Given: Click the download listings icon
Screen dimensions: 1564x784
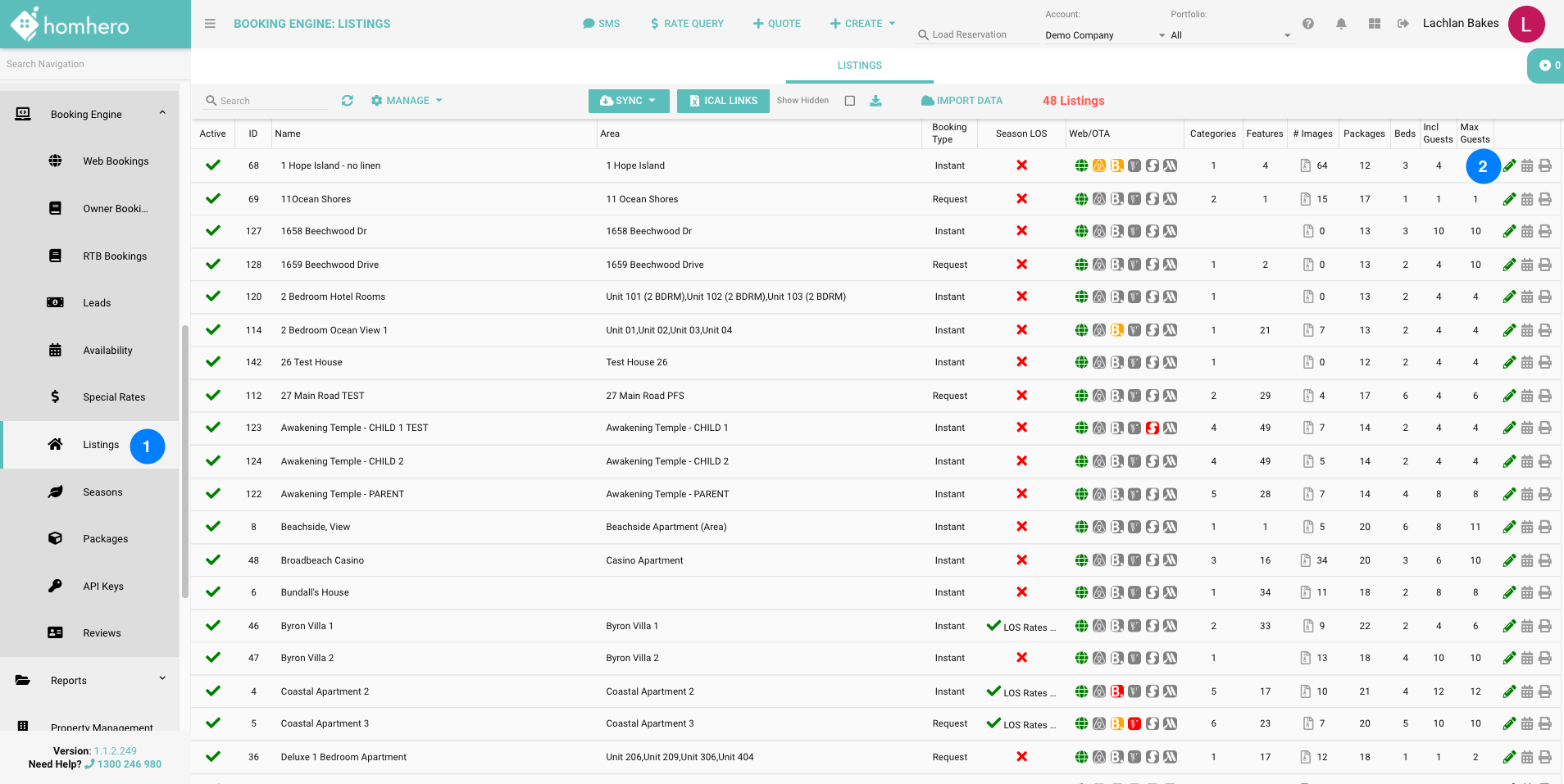Looking at the screenshot, I should tap(875, 101).
